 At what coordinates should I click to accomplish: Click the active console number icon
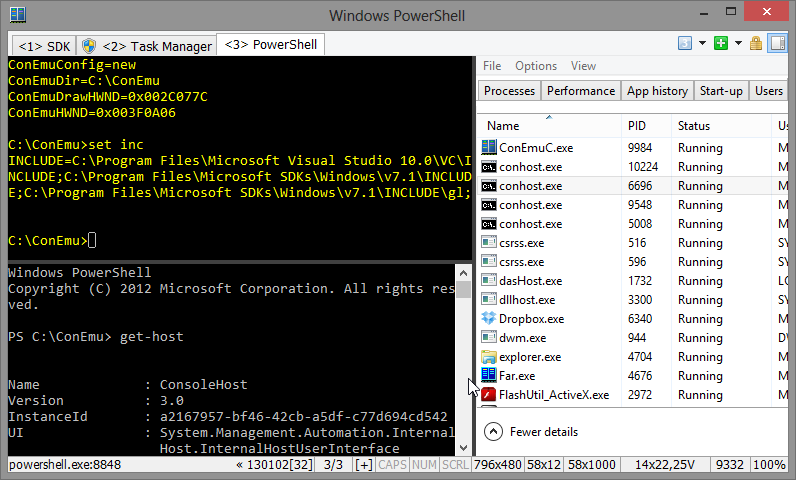click(x=685, y=43)
